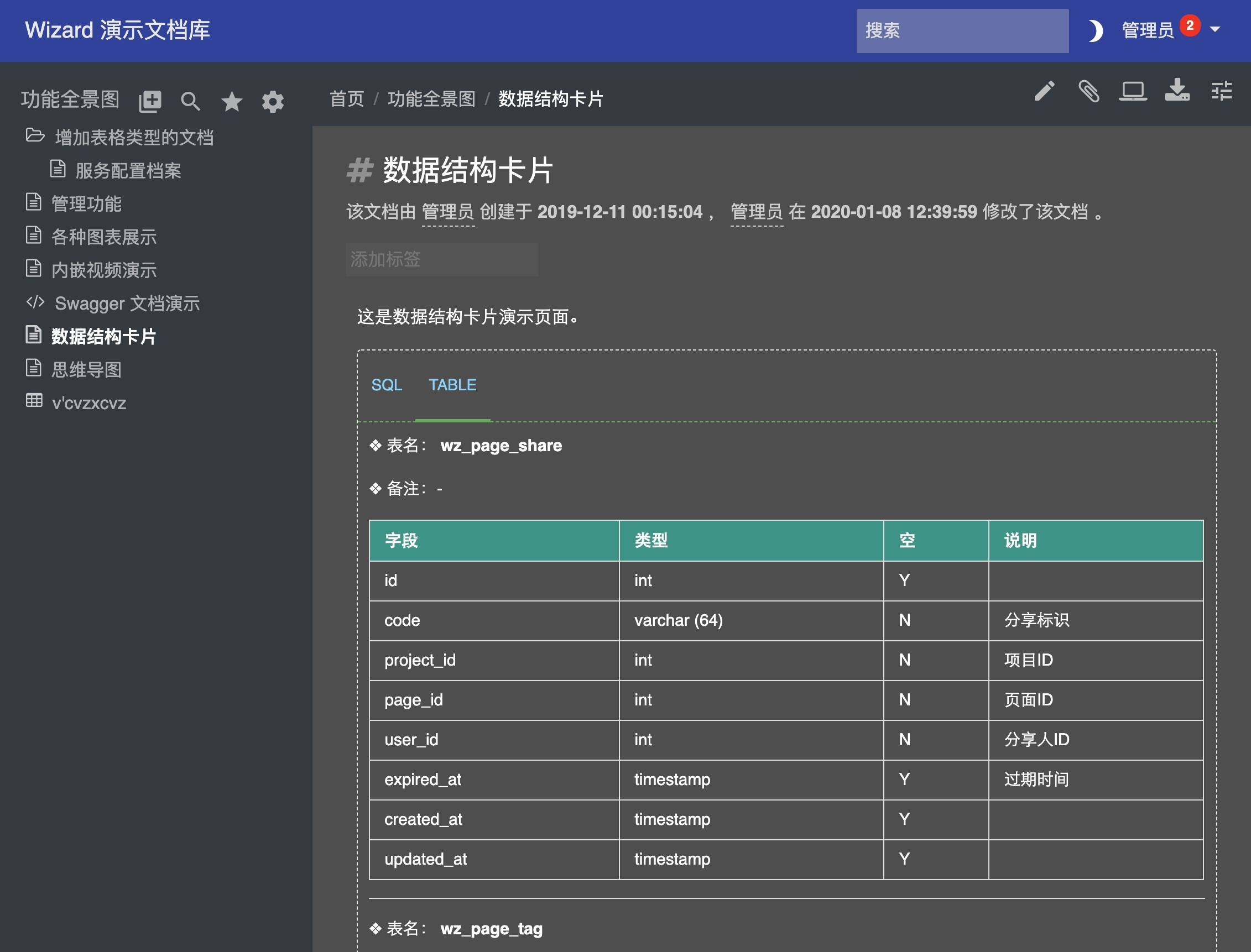Click the document icon beside 思维导图

pos(33,368)
